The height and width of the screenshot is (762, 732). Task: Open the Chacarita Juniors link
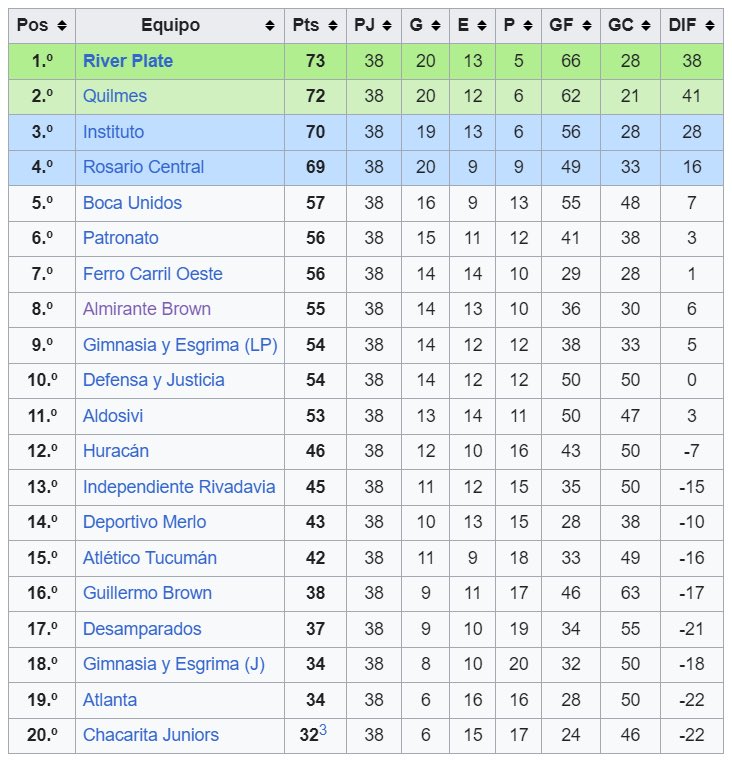click(151, 735)
